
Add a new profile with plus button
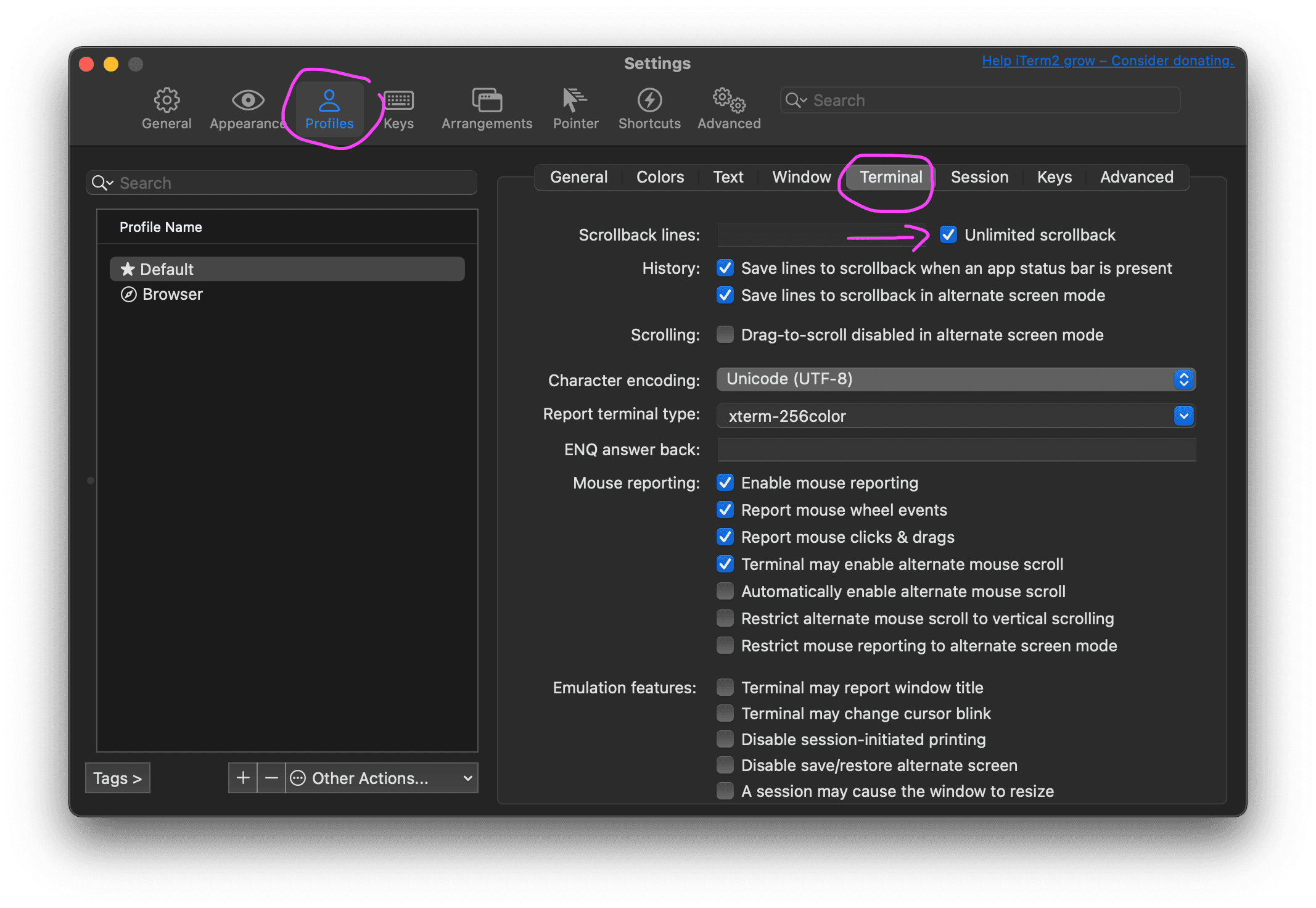coord(243,778)
